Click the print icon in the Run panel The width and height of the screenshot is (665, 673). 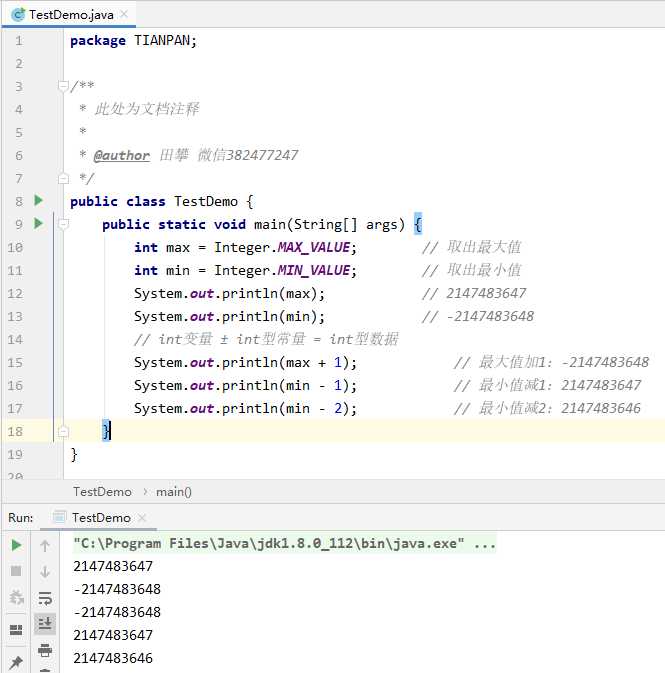click(45, 650)
